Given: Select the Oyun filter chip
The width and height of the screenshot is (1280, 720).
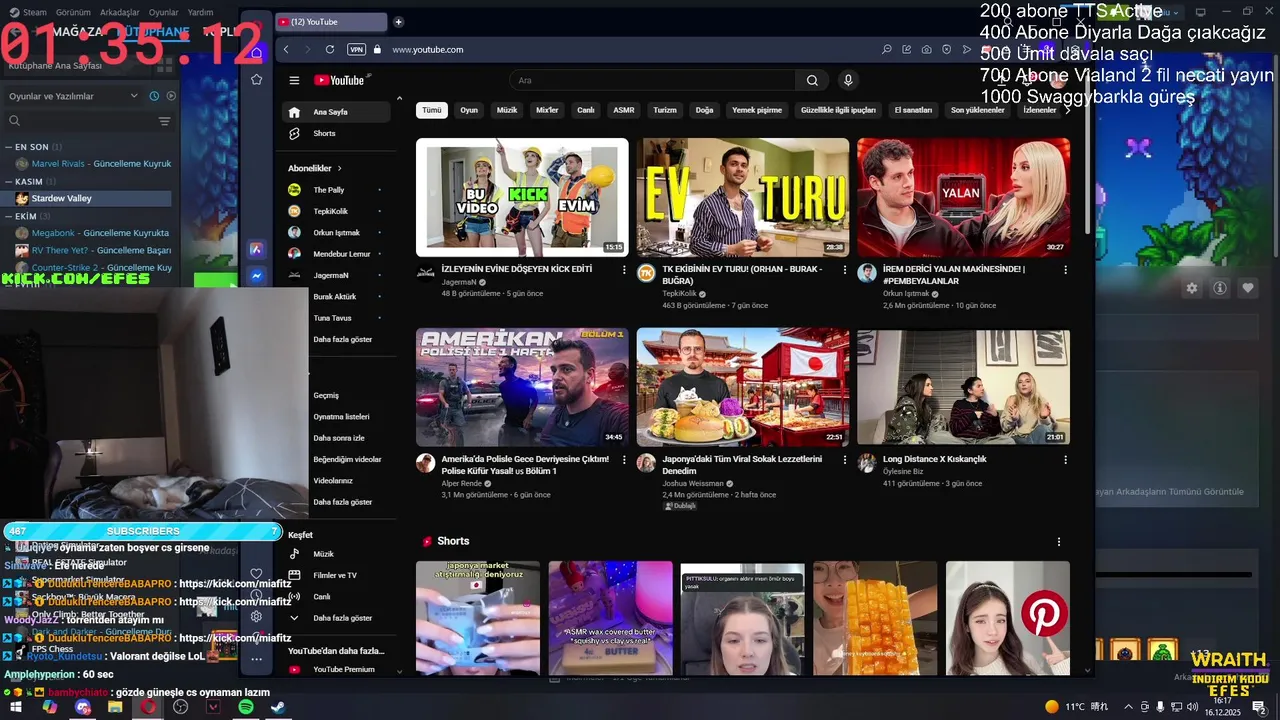Looking at the screenshot, I should (469, 110).
